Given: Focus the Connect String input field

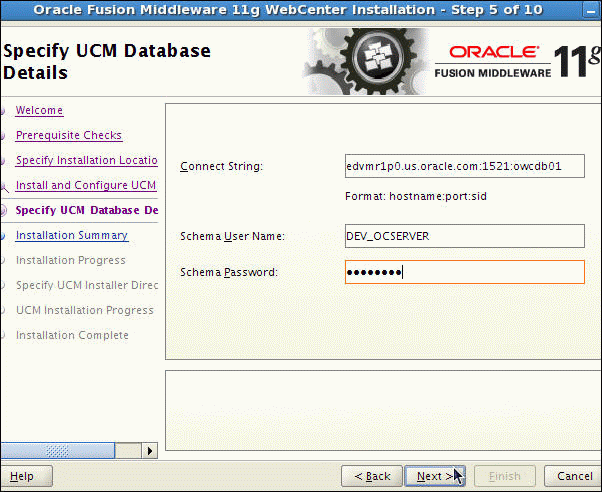Looking at the screenshot, I should 465,166.
